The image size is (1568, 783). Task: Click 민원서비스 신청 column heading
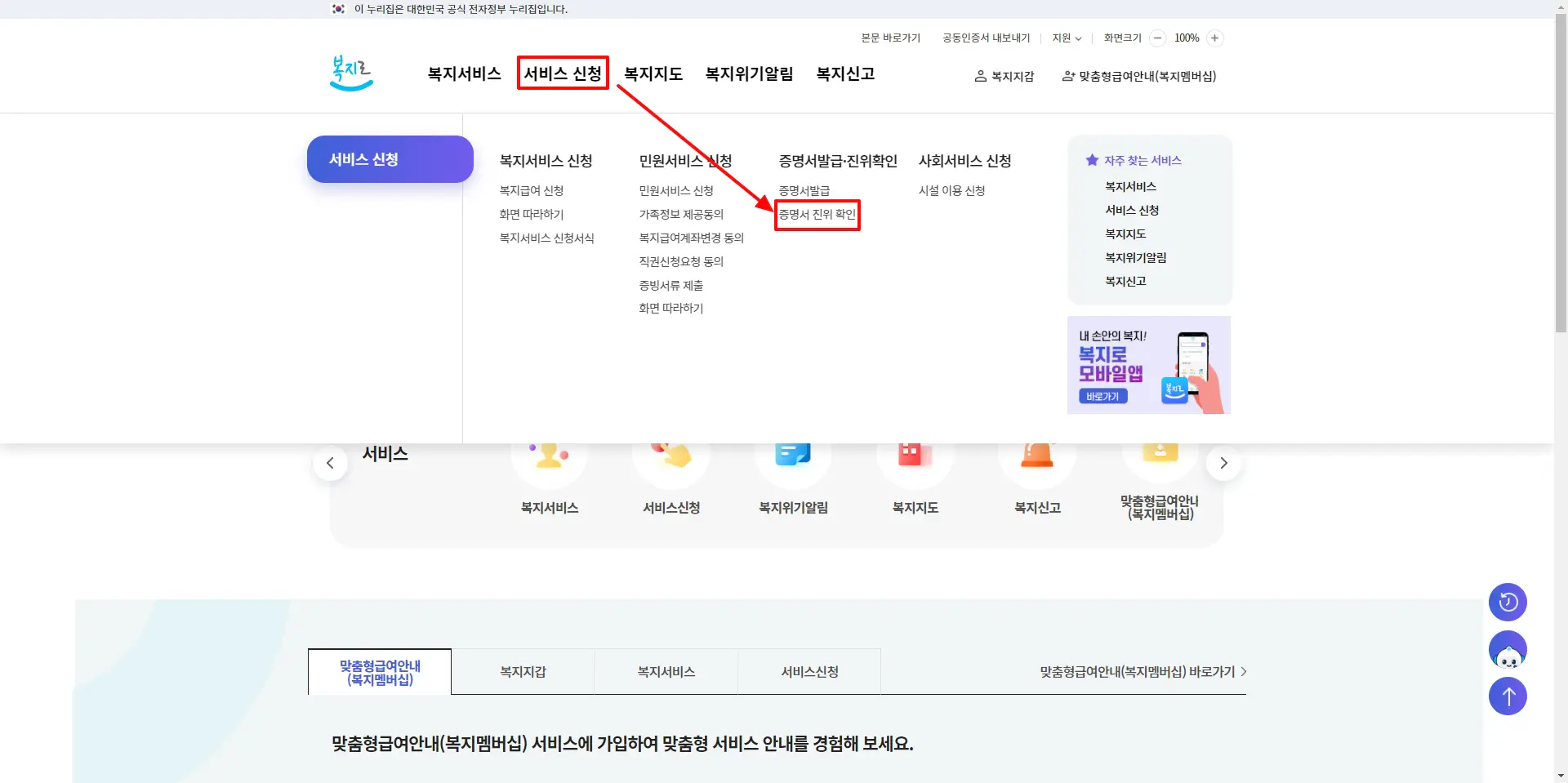685,161
